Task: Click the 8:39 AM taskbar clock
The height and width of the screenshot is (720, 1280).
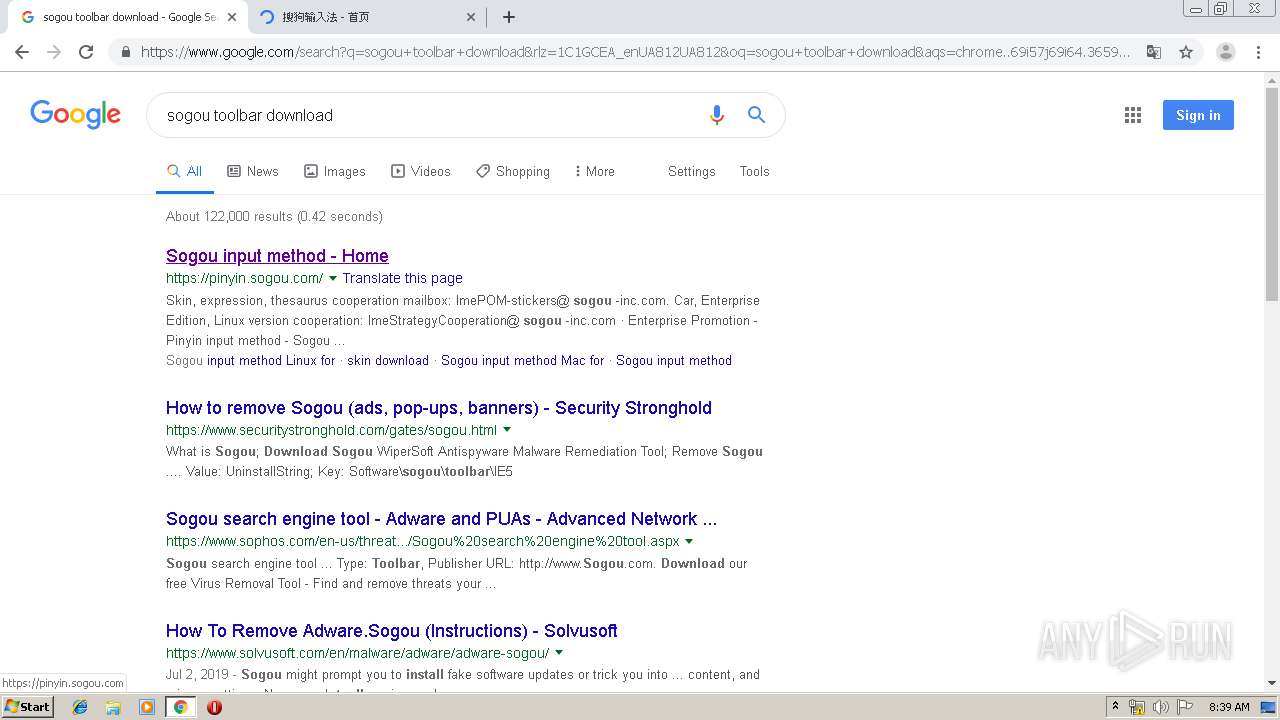Action: point(1229,707)
